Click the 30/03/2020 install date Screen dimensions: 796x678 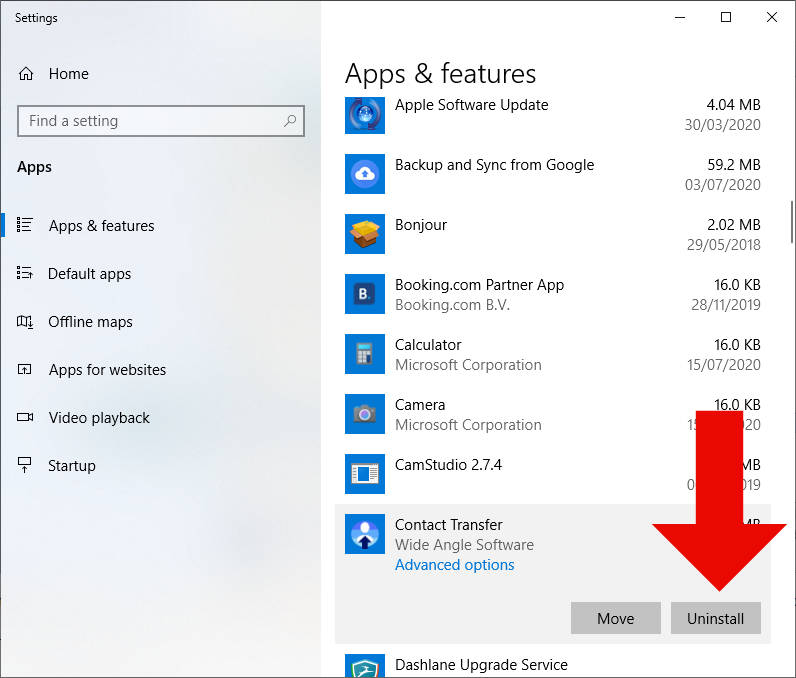coord(722,125)
